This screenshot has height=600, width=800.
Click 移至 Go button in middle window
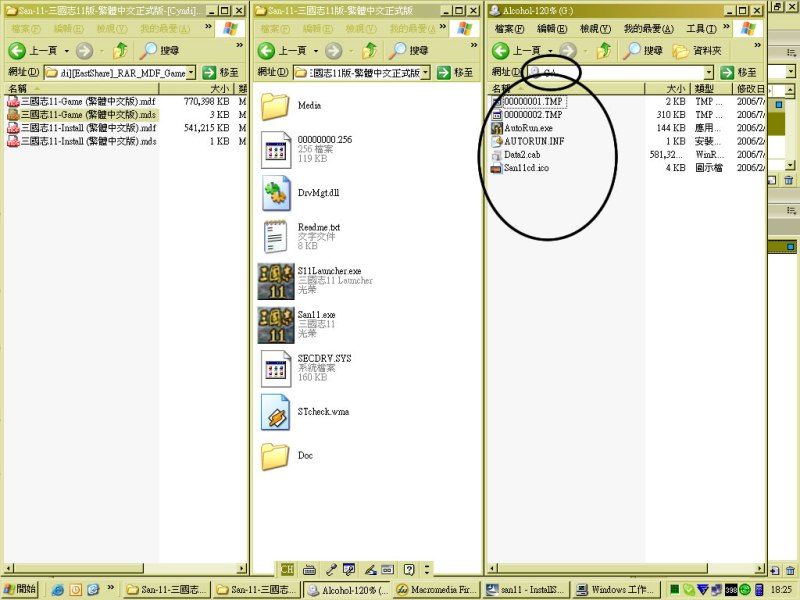[455, 72]
